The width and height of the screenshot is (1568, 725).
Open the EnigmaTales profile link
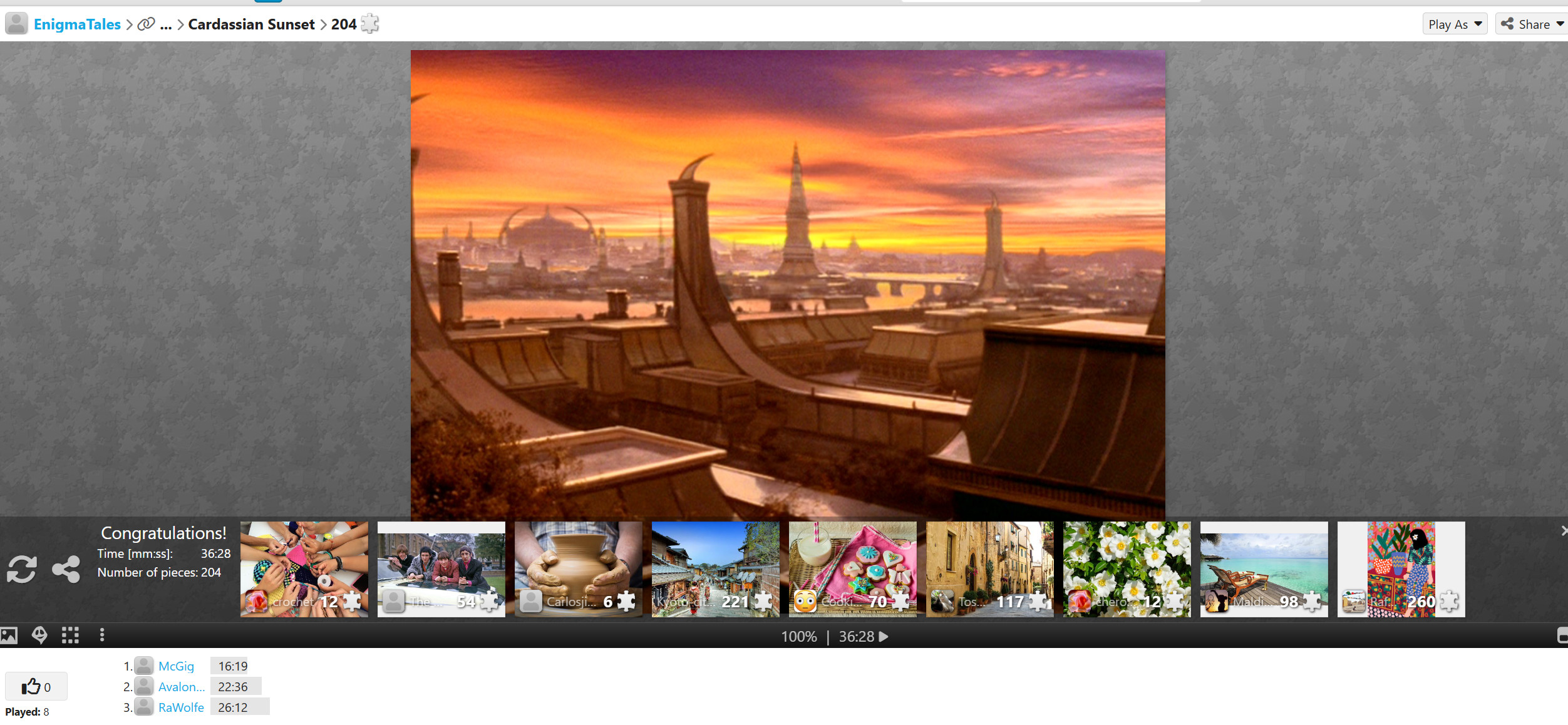pos(77,24)
